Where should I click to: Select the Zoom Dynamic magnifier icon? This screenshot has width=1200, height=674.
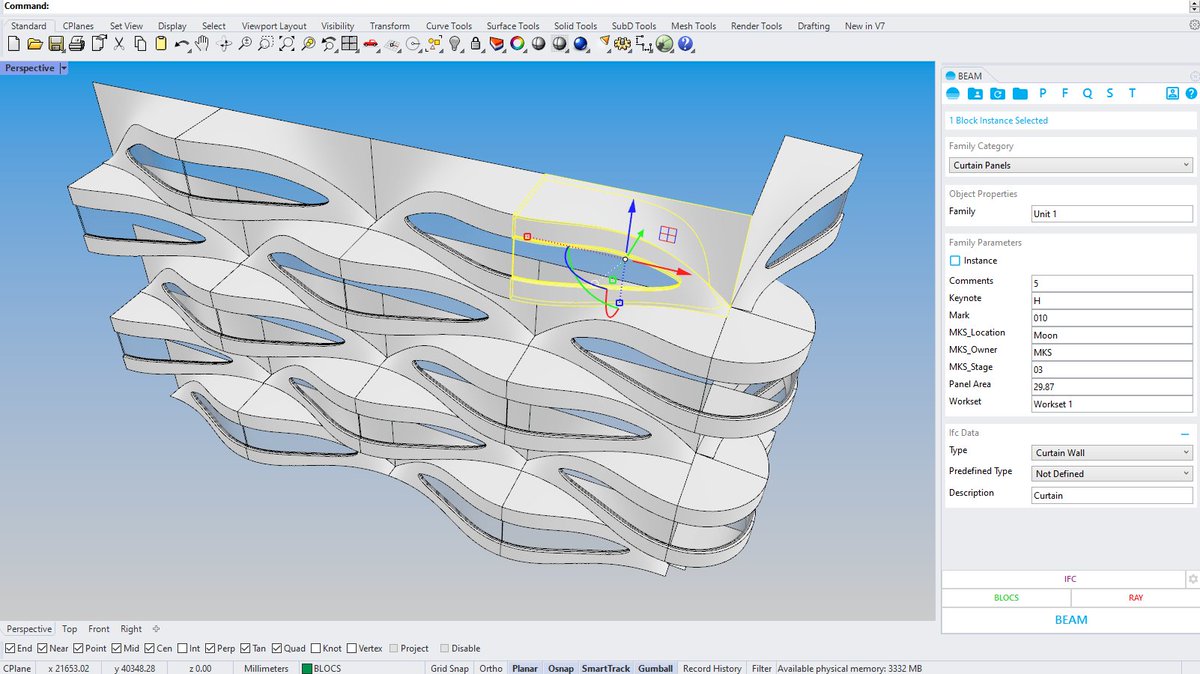click(245, 44)
